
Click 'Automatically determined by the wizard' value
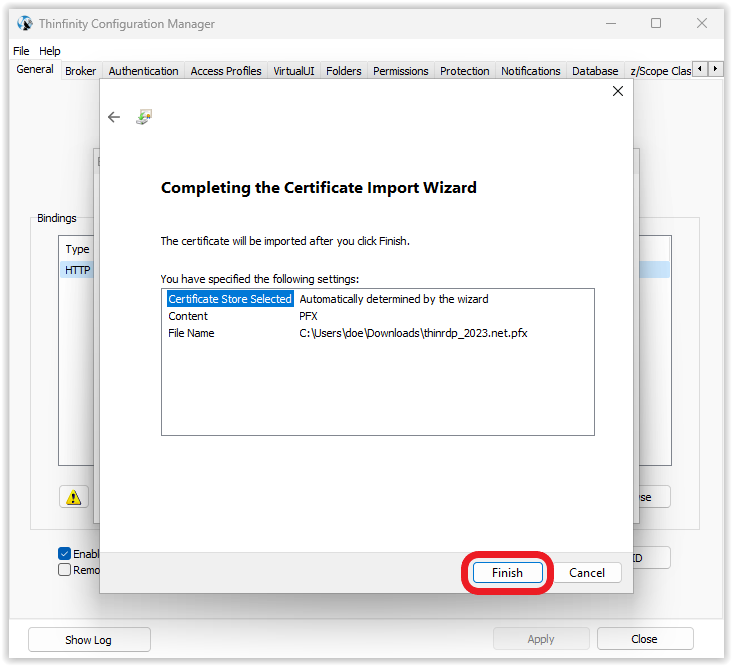(x=394, y=299)
